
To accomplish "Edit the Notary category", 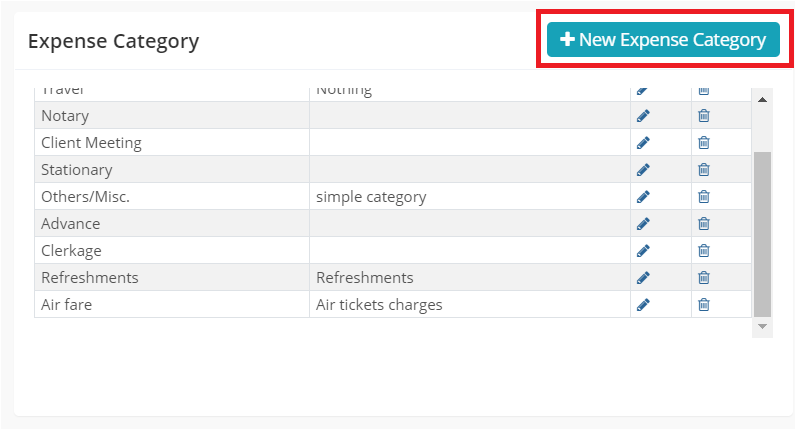I will point(643,116).
